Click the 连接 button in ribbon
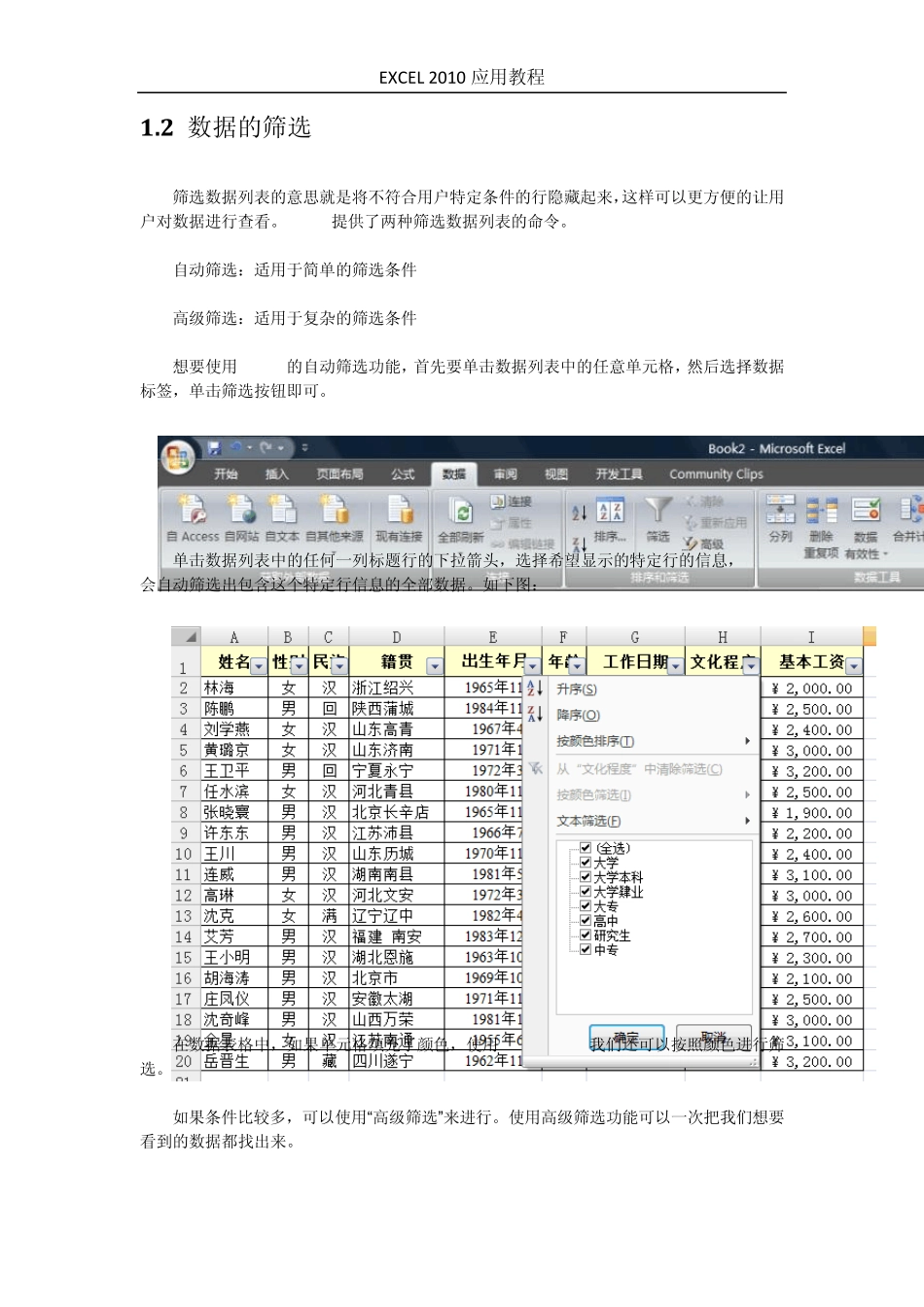The height and width of the screenshot is (1307, 924). click(x=513, y=502)
